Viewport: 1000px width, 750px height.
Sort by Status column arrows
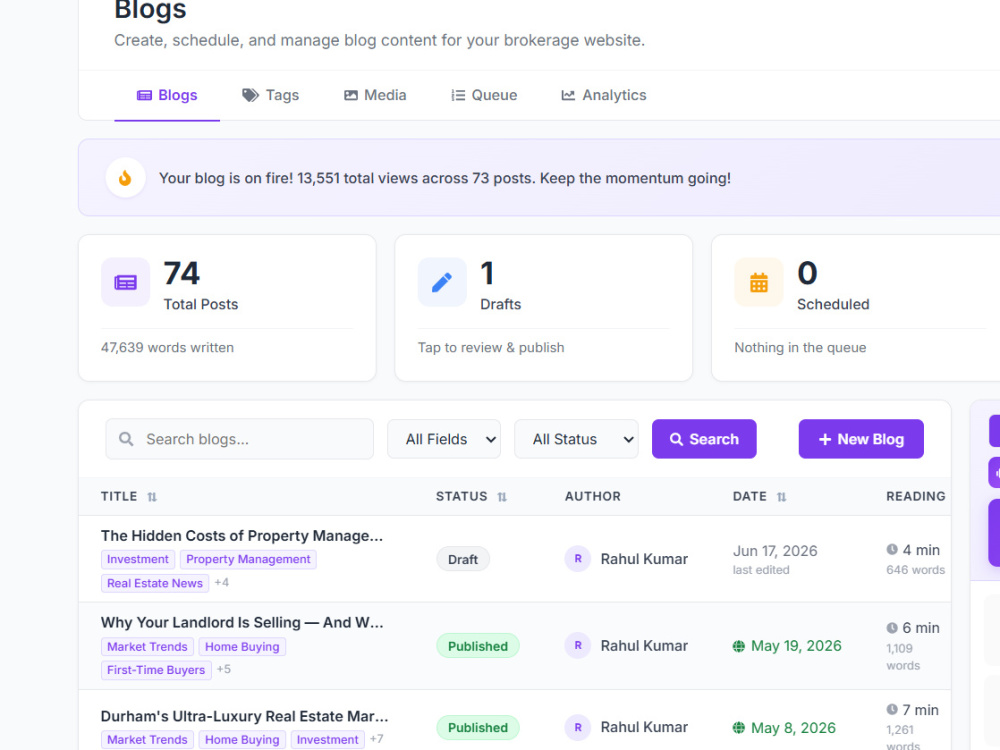coord(502,497)
